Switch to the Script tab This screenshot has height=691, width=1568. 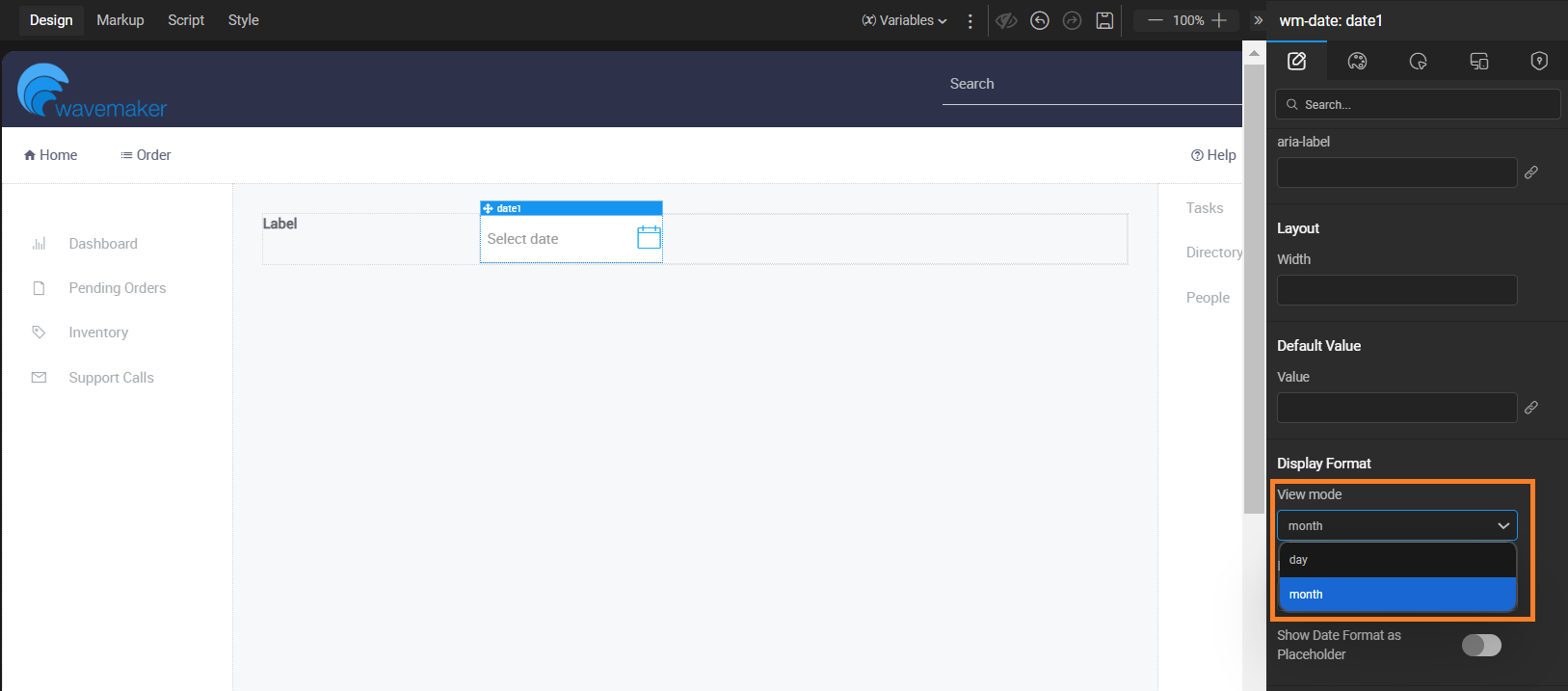pyautogui.click(x=186, y=20)
